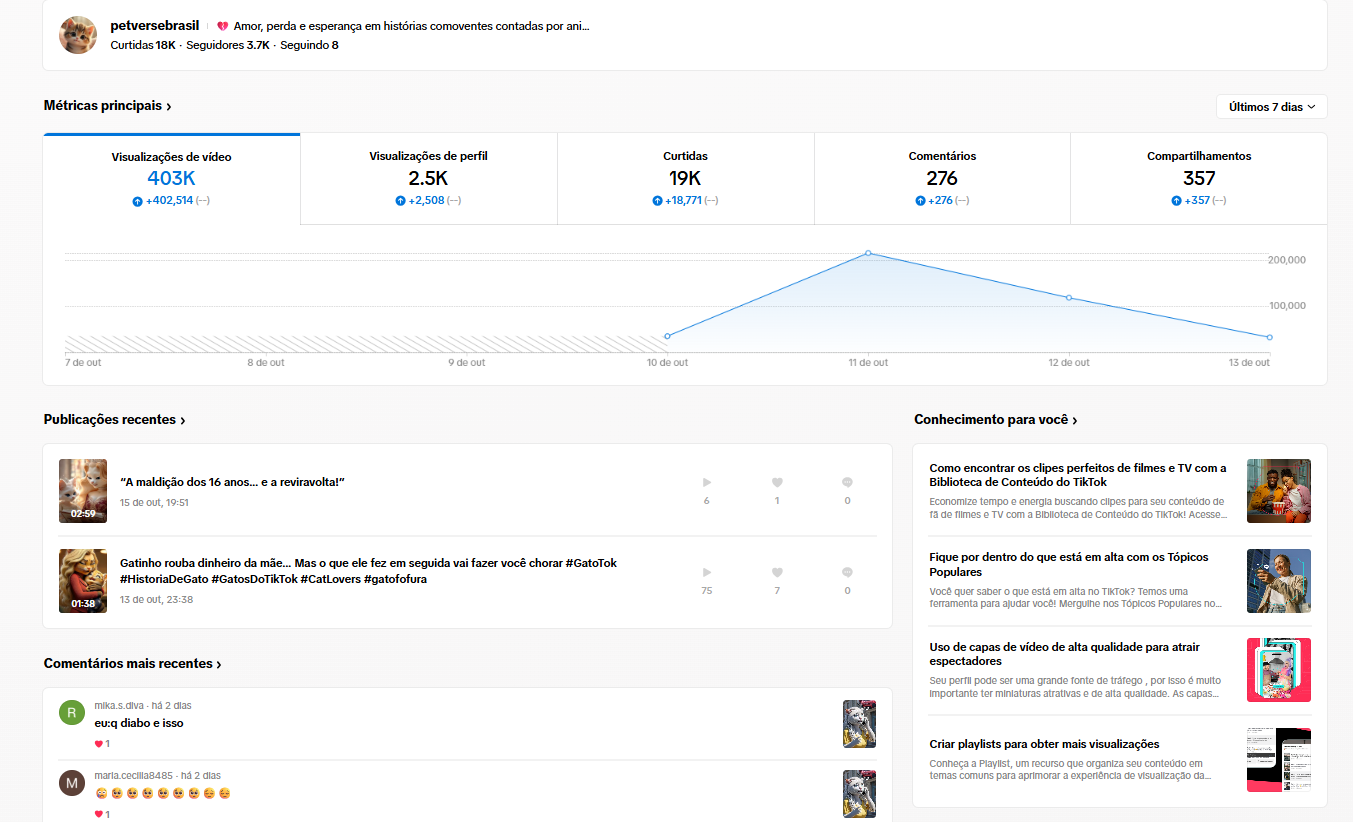This screenshot has width=1353, height=822.
Task: Open the 'A maldição dos 16 anos' video thumbnail
Action: coord(83,491)
